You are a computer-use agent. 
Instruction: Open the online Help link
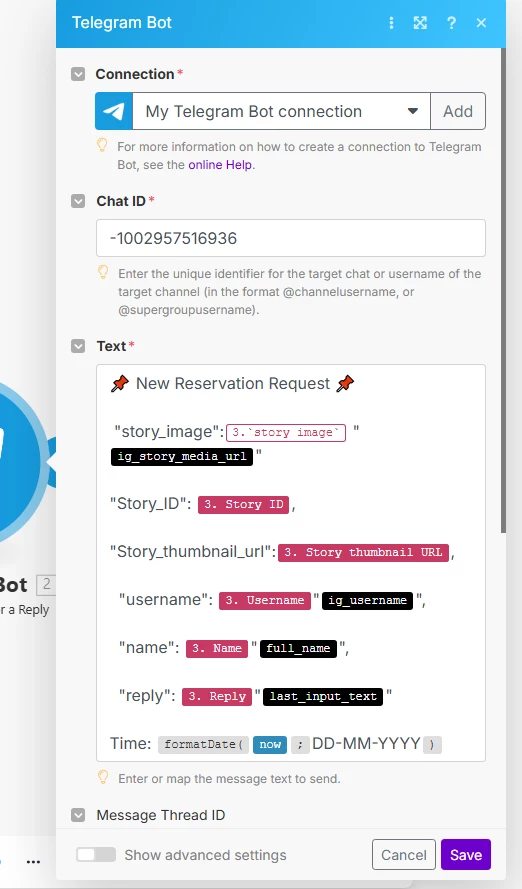click(x=220, y=165)
